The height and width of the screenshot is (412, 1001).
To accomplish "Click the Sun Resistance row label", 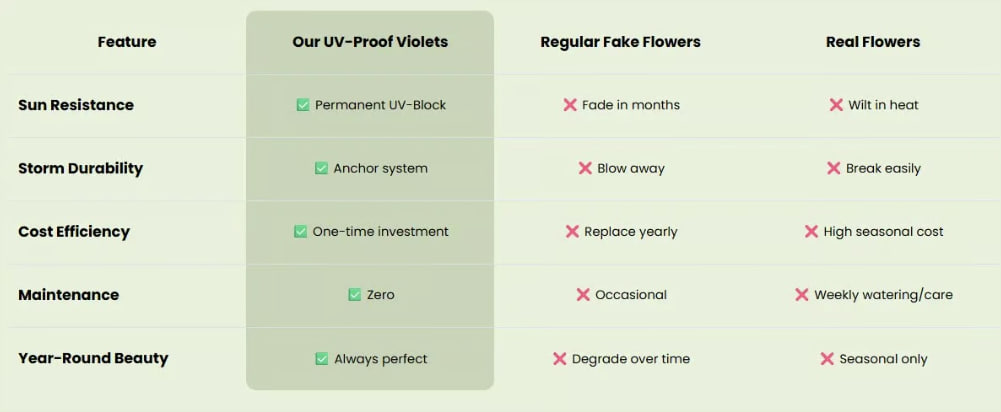I will [76, 105].
